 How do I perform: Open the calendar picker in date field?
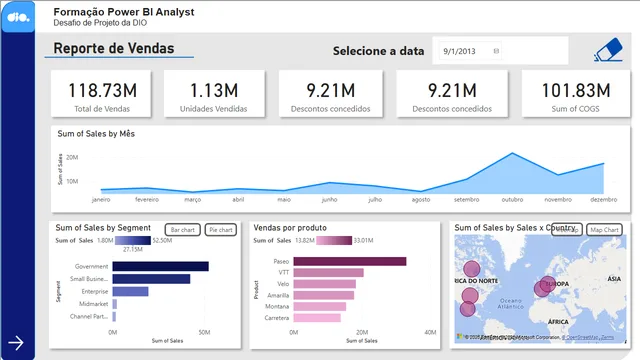point(496,51)
